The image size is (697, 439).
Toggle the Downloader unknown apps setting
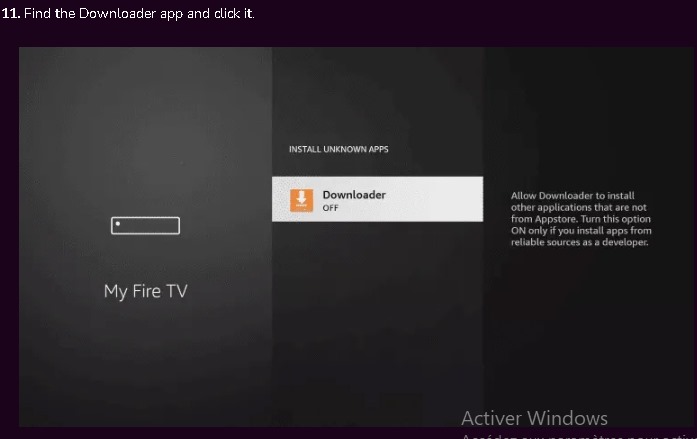tap(377, 200)
